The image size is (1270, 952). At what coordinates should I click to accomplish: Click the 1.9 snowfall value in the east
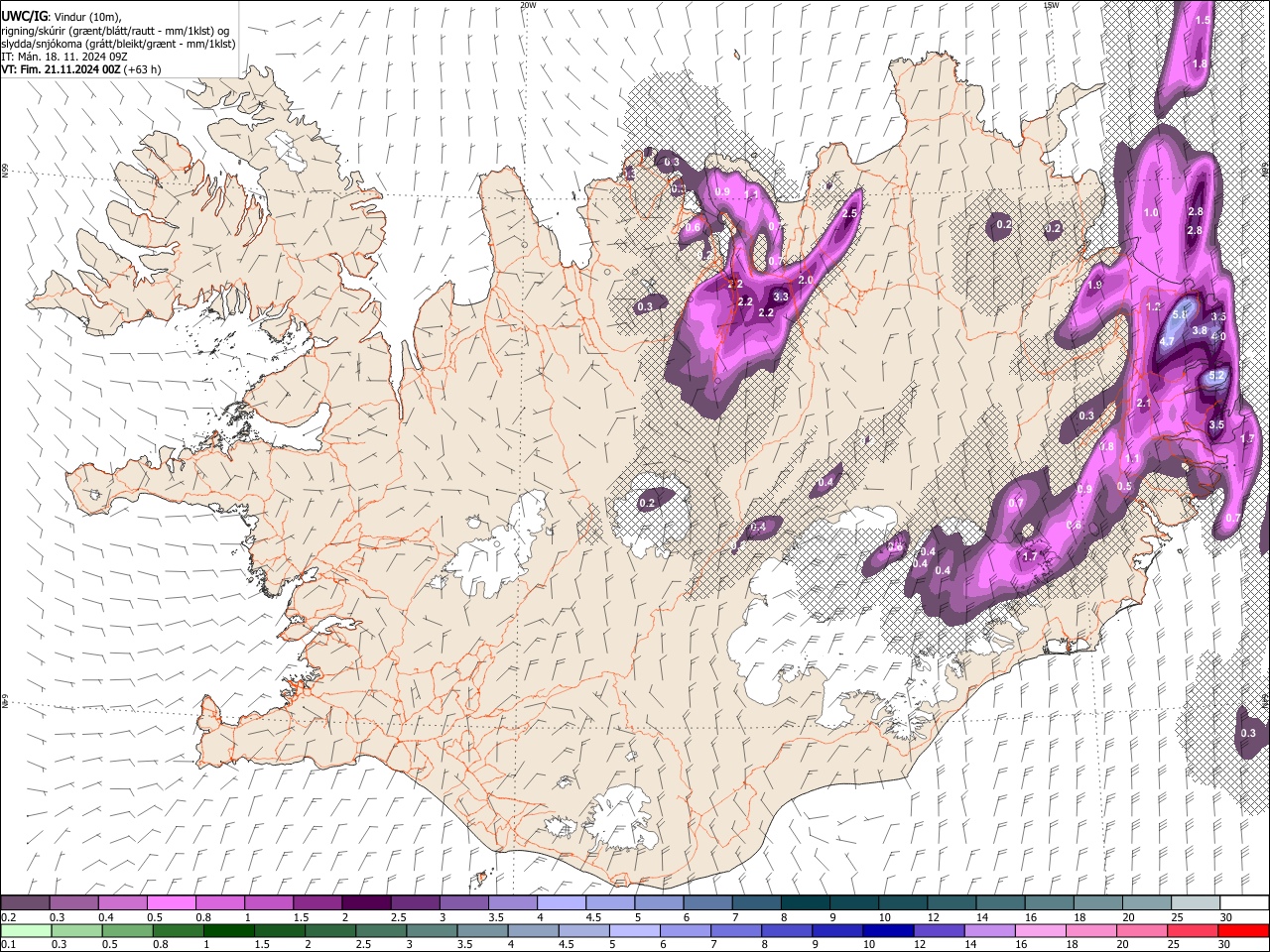tap(1095, 285)
